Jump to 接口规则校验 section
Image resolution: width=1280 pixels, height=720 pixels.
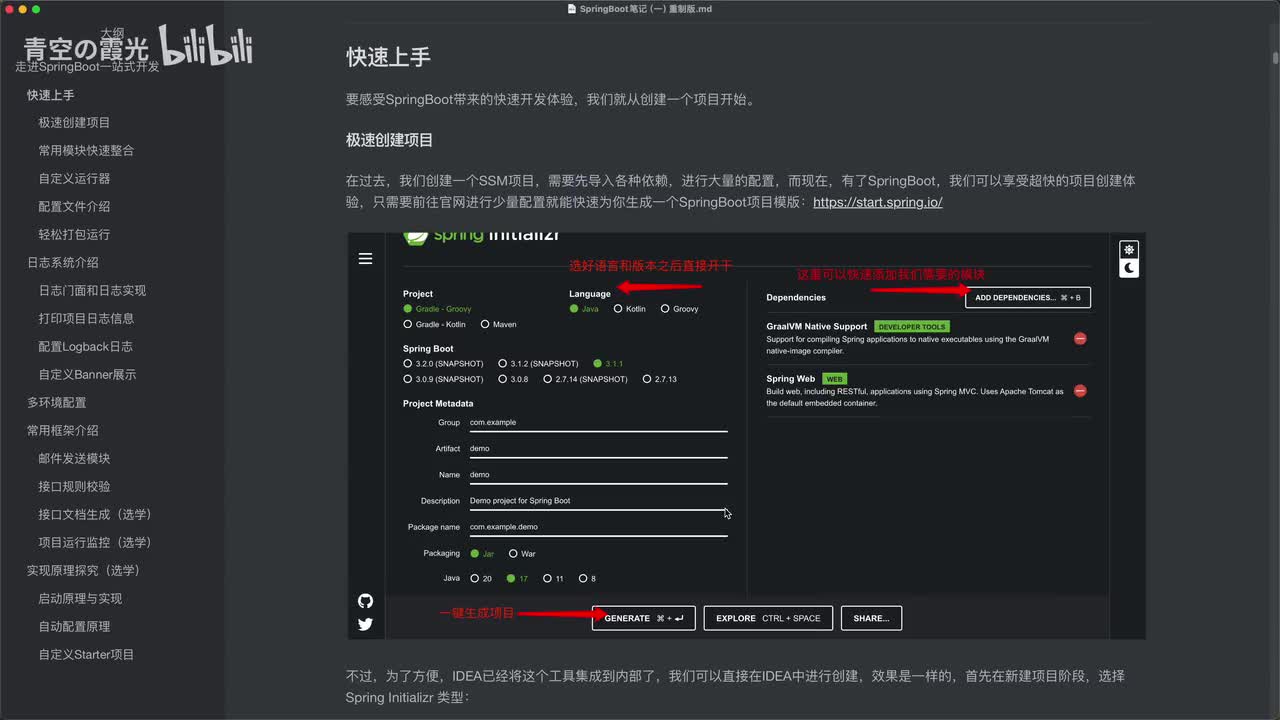coord(74,487)
